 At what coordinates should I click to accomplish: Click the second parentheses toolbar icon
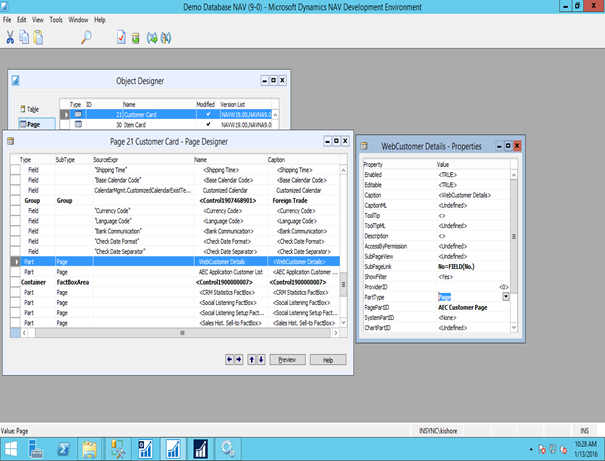coord(166,38)
